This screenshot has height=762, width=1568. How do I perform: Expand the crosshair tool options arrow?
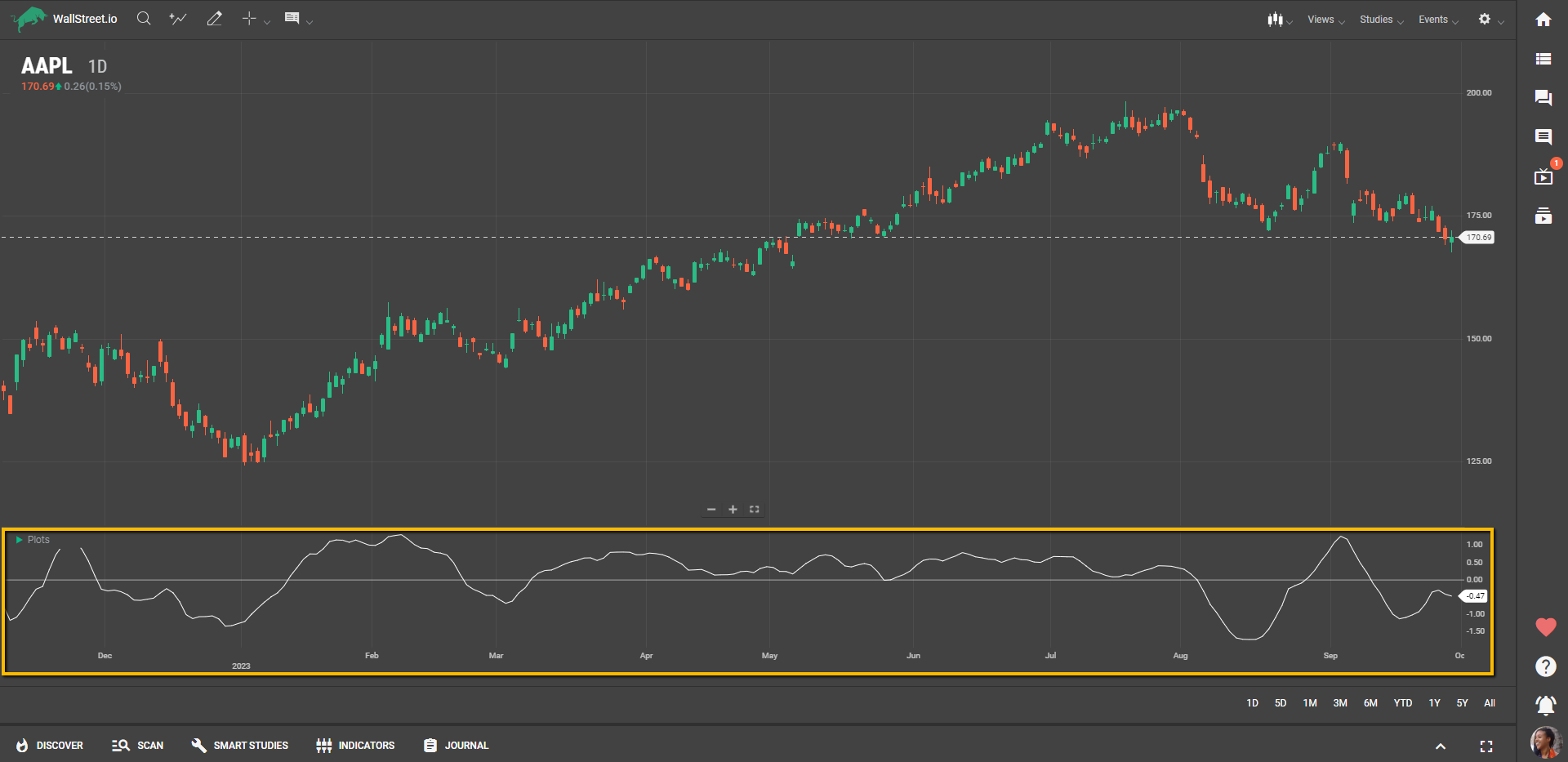coord(267,22)
